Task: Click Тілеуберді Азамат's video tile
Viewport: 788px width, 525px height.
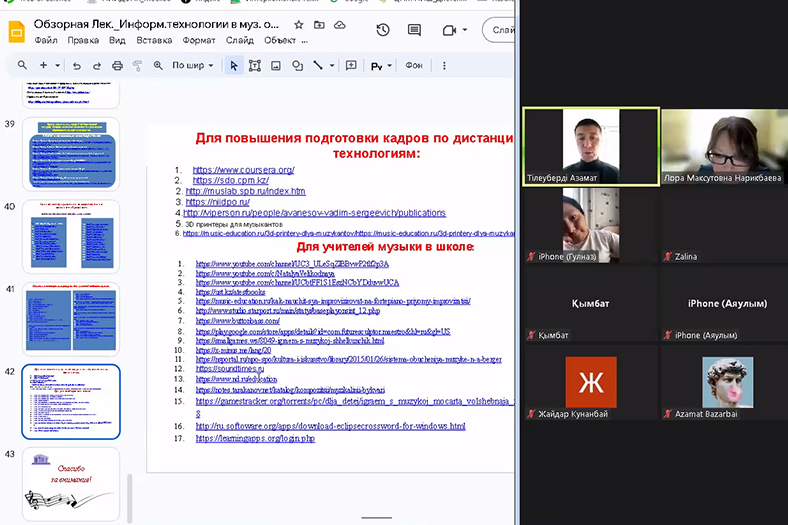Action: [590, 147]
